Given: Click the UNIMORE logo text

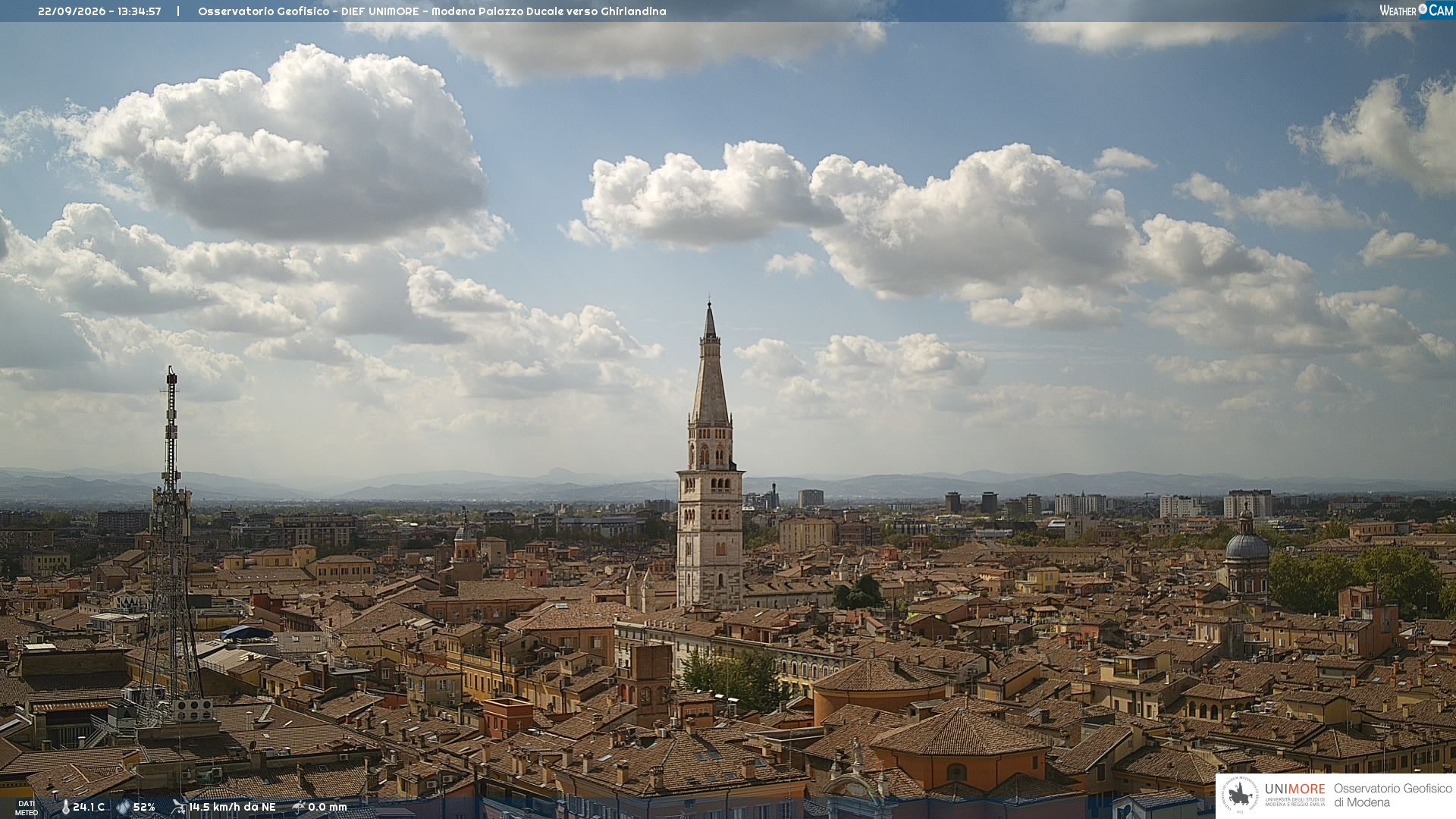Looking at the screenshot, I should coord(1295,789).
